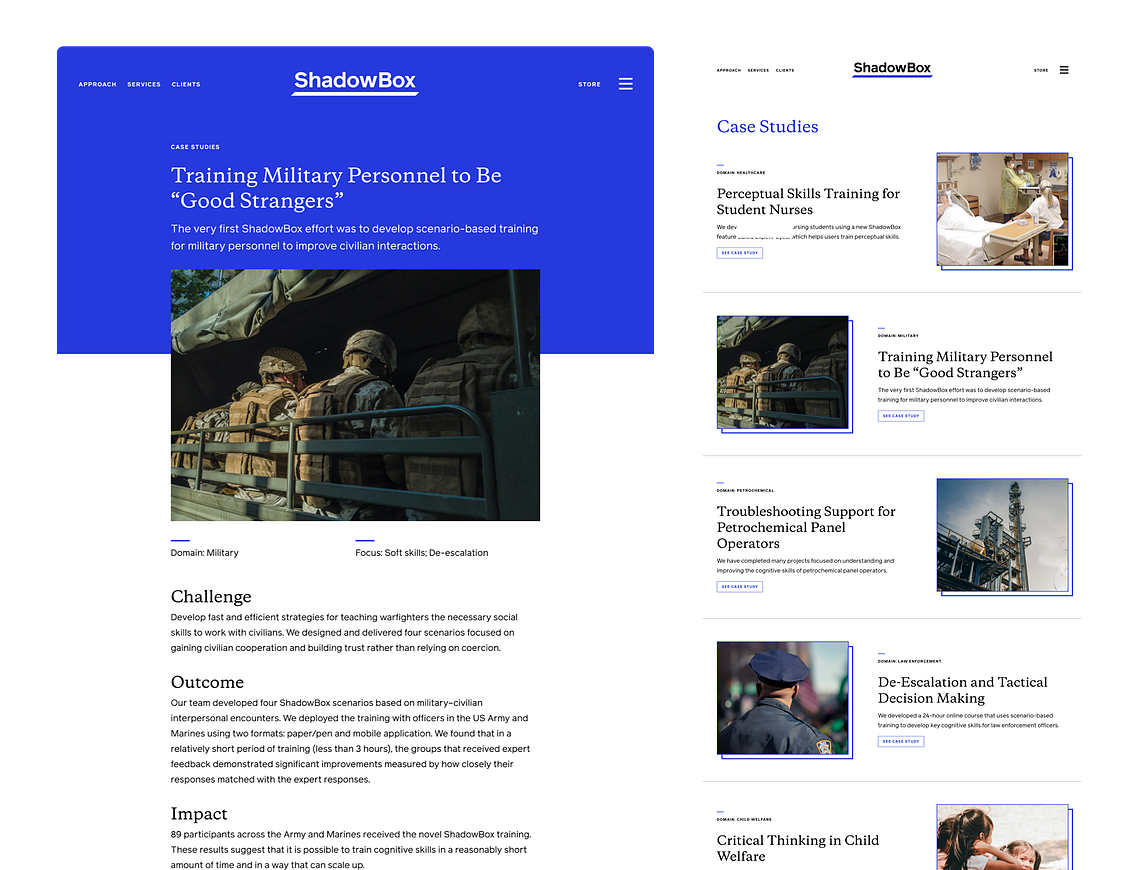
Task: Open Store link in blue header
Action: click(x=589, y=84)
